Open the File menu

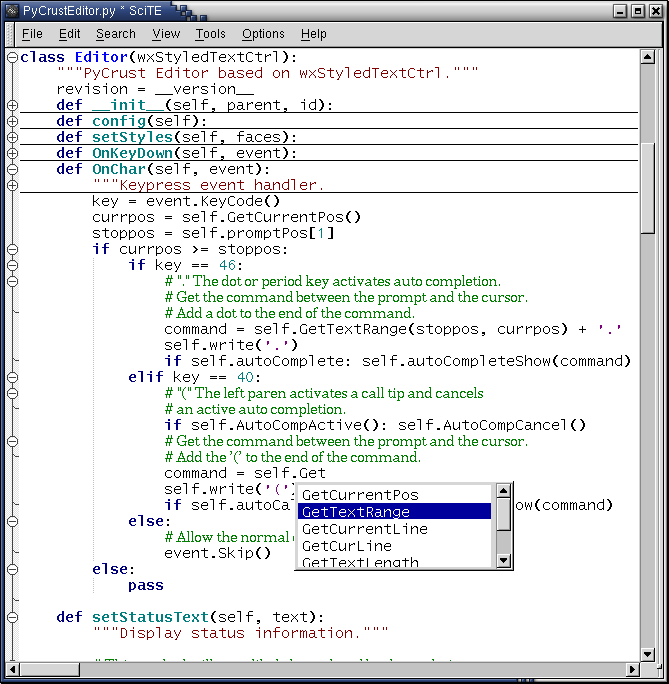[32, 34]
